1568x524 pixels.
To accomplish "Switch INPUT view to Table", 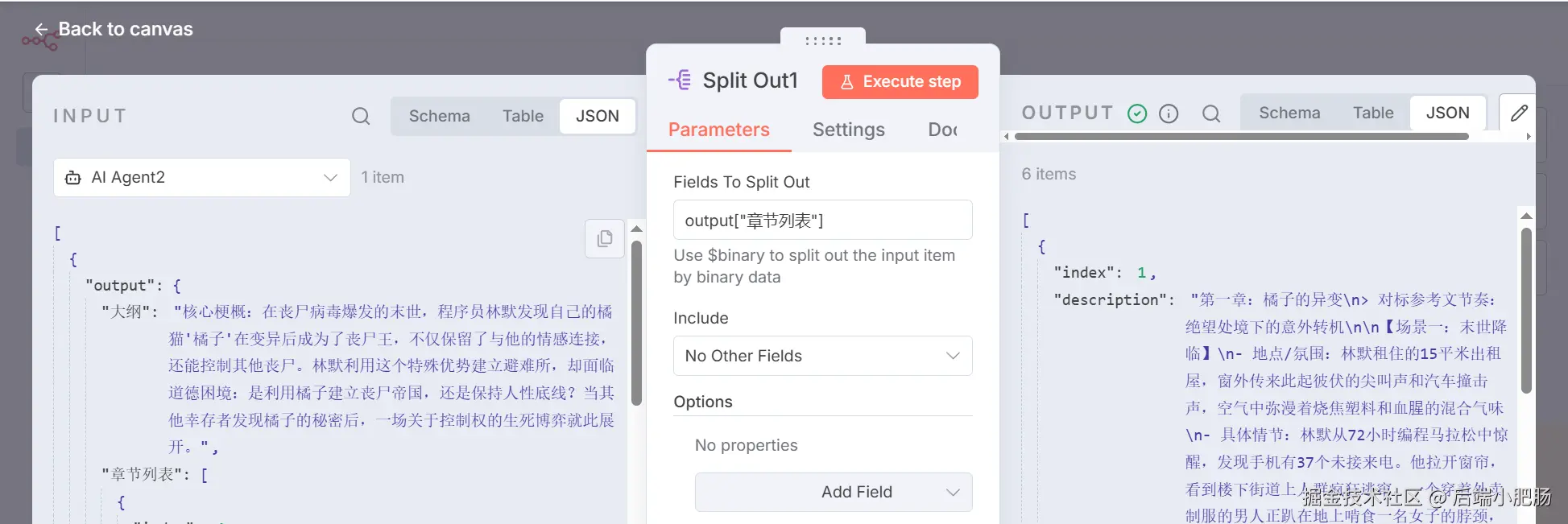I will tap(523, 116).
